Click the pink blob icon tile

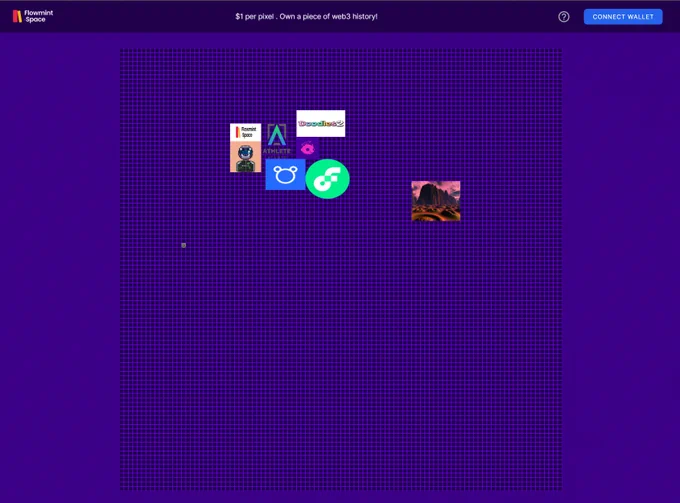307,149
